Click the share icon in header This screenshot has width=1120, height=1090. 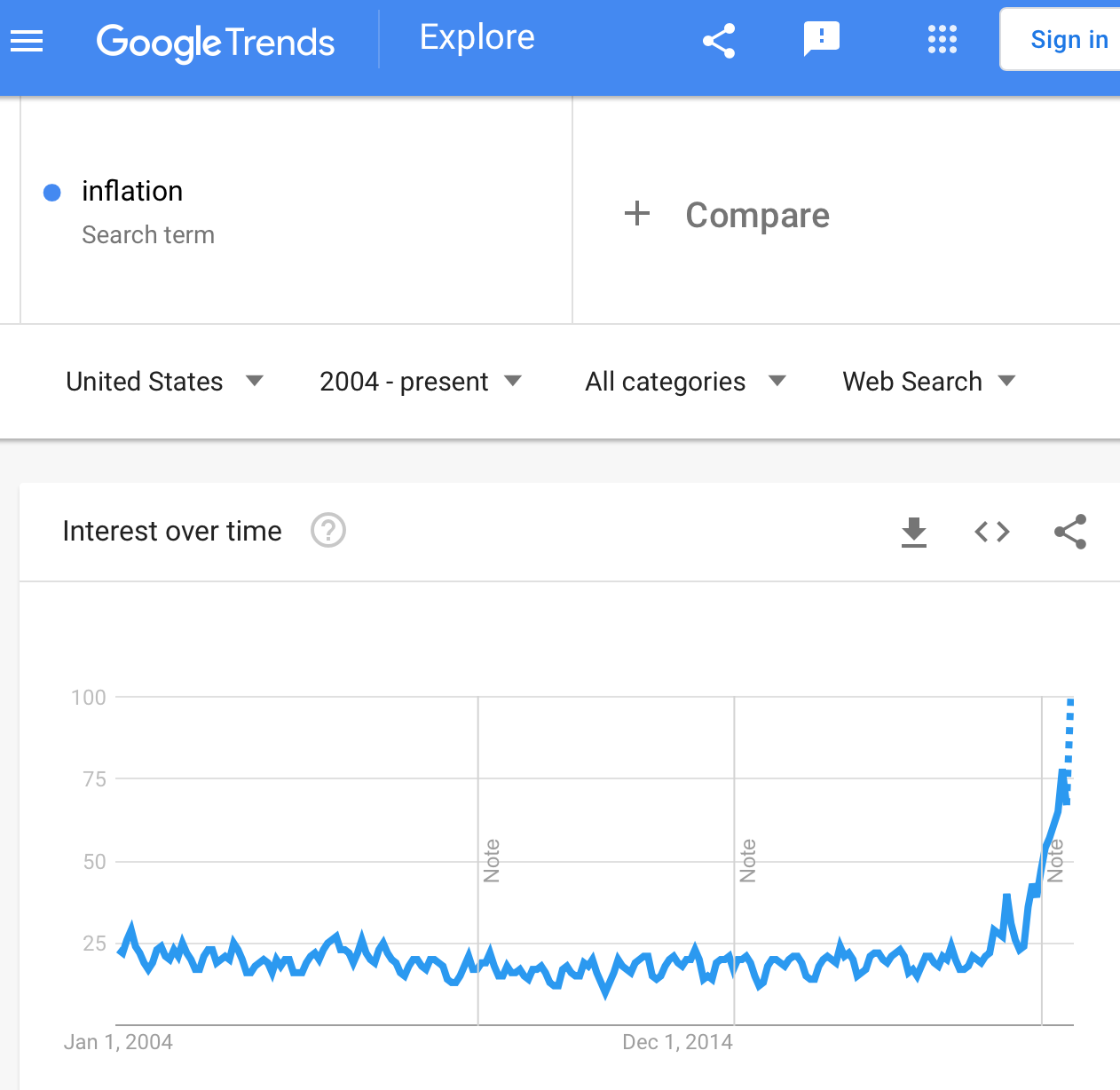coord(719,41)
